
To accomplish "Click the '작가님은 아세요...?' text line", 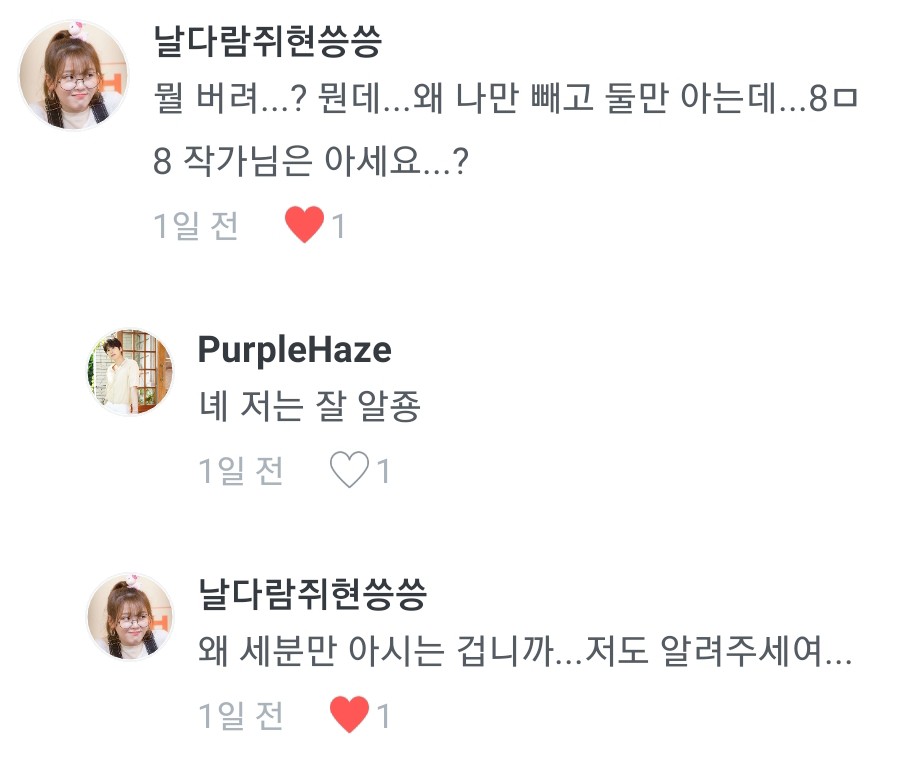I will tap(311, 163).
